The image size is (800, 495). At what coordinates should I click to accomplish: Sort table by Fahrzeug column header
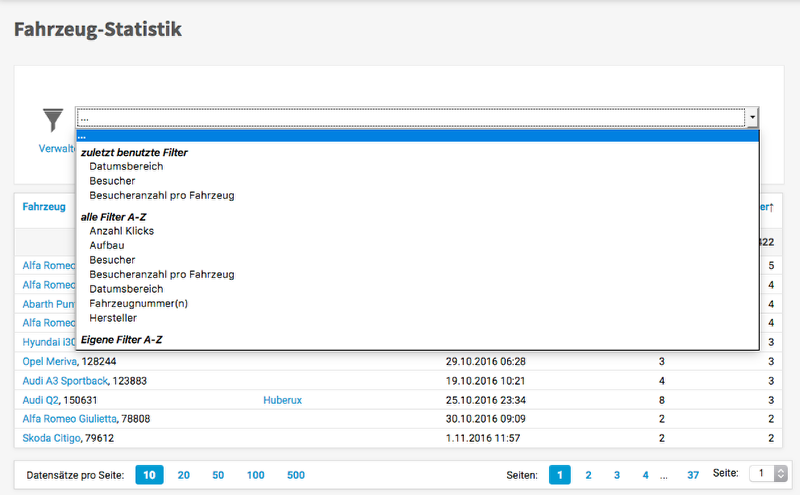click(43, 207)
